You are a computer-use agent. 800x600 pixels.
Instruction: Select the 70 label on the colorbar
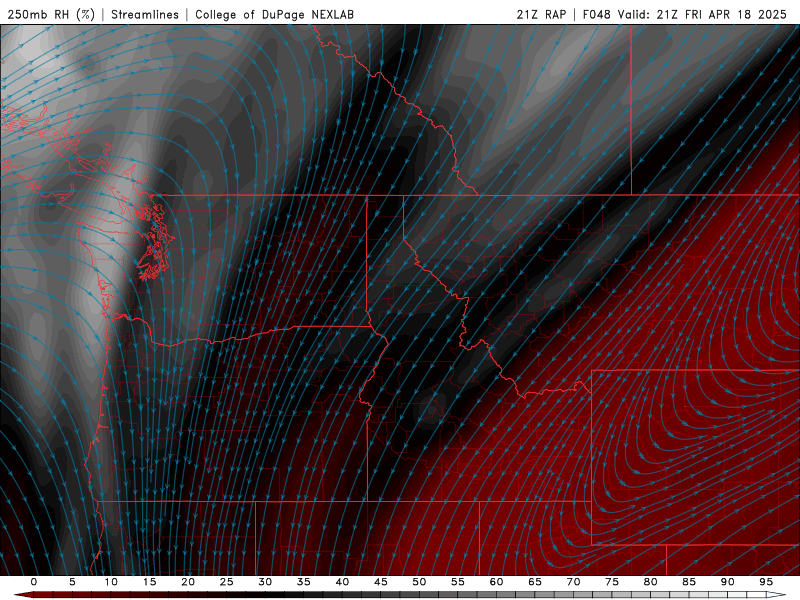573,582
